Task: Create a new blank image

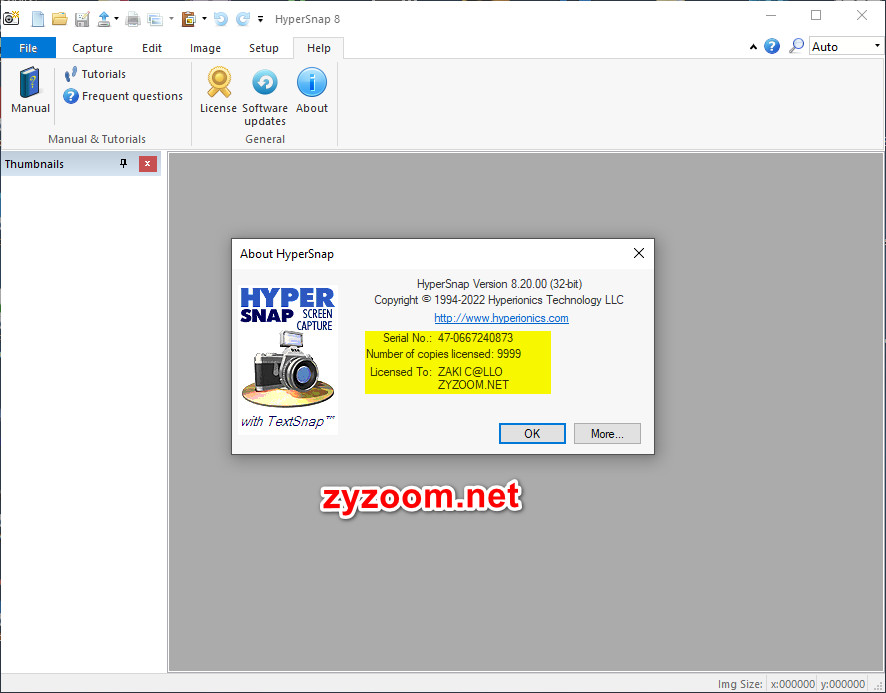Action: click(x=37, y=19)
